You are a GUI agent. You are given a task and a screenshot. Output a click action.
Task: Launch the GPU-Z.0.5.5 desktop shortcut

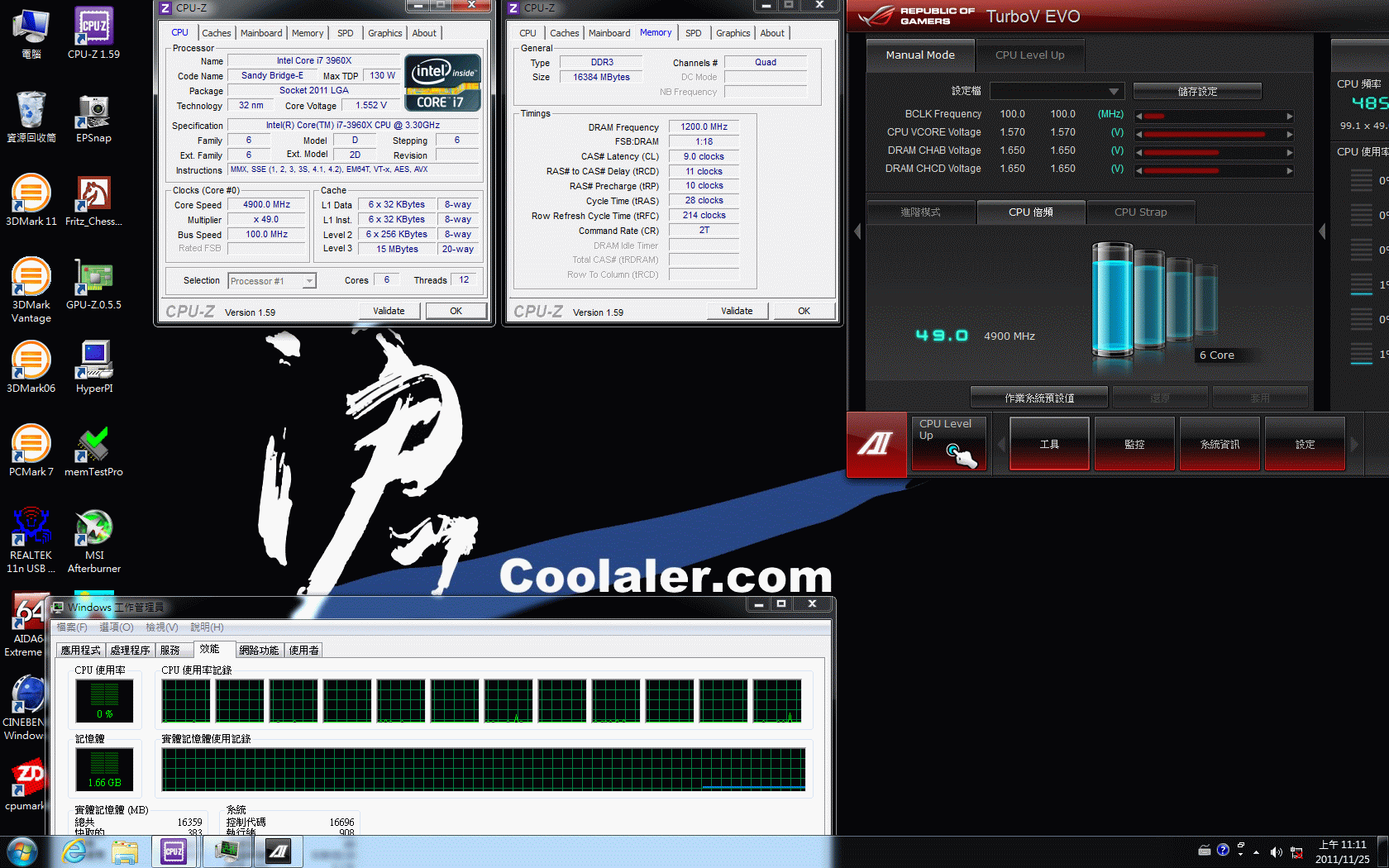pos(93,284)
